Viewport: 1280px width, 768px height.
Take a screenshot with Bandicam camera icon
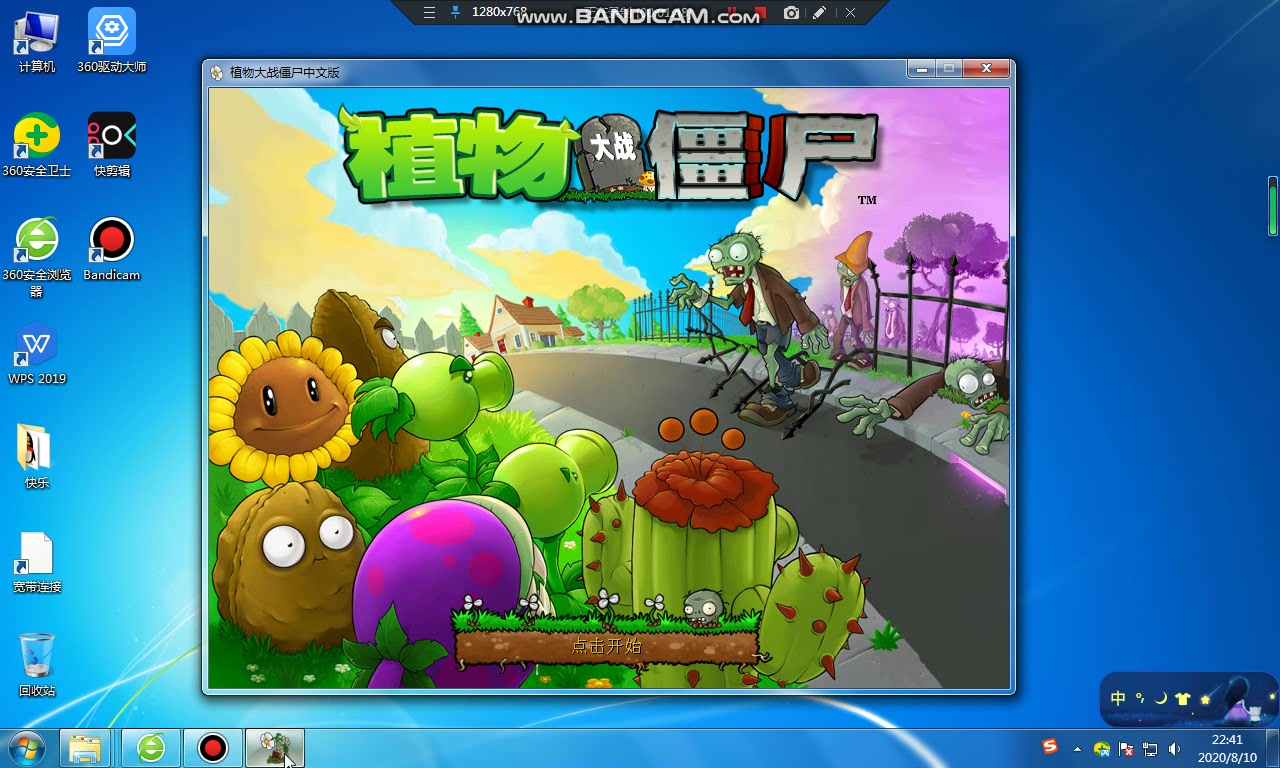tap(792, 12)
